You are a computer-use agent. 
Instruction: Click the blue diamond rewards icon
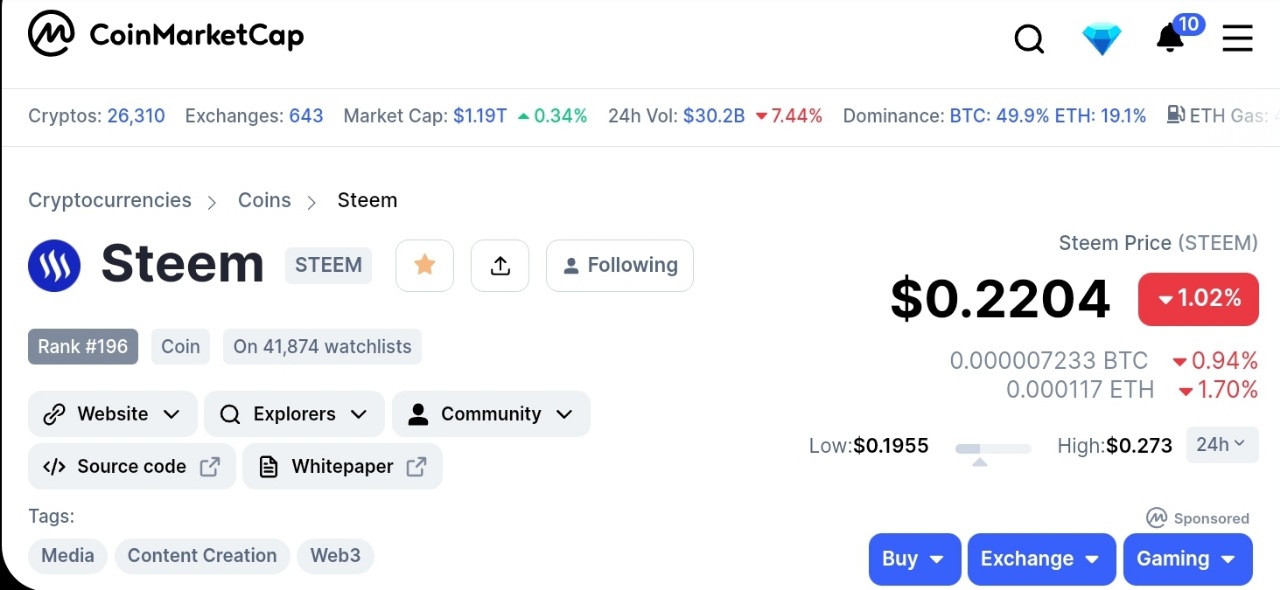click(1101, 39)
